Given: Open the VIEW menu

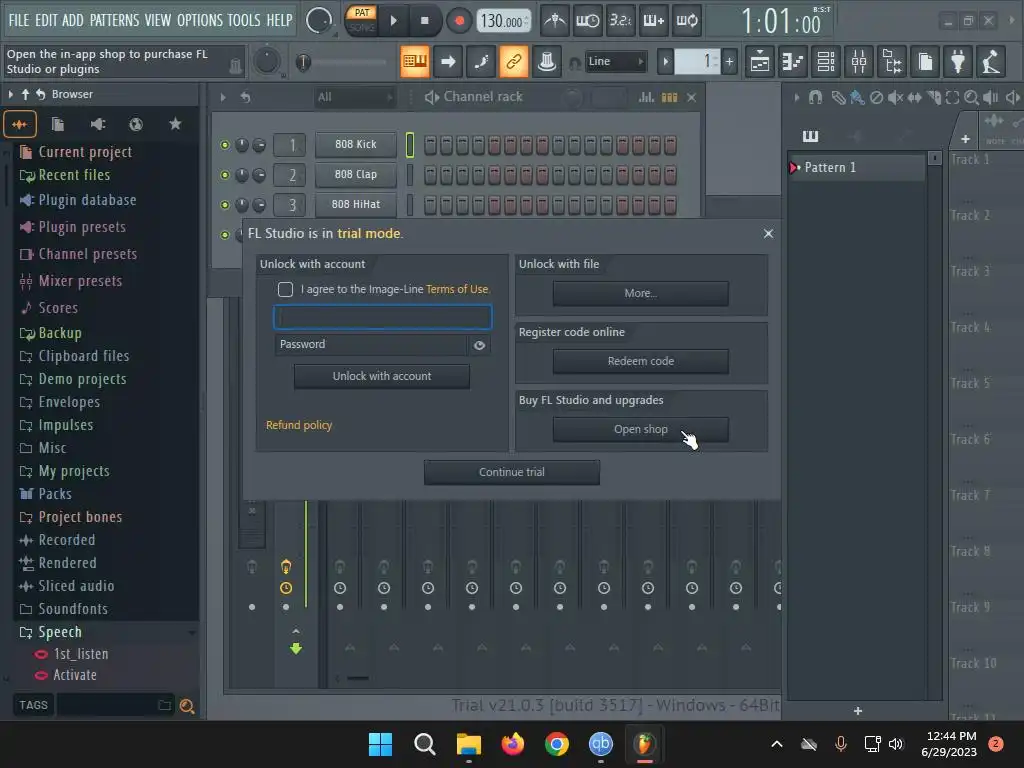Looking at the screenshot, I should pos(157,20).
